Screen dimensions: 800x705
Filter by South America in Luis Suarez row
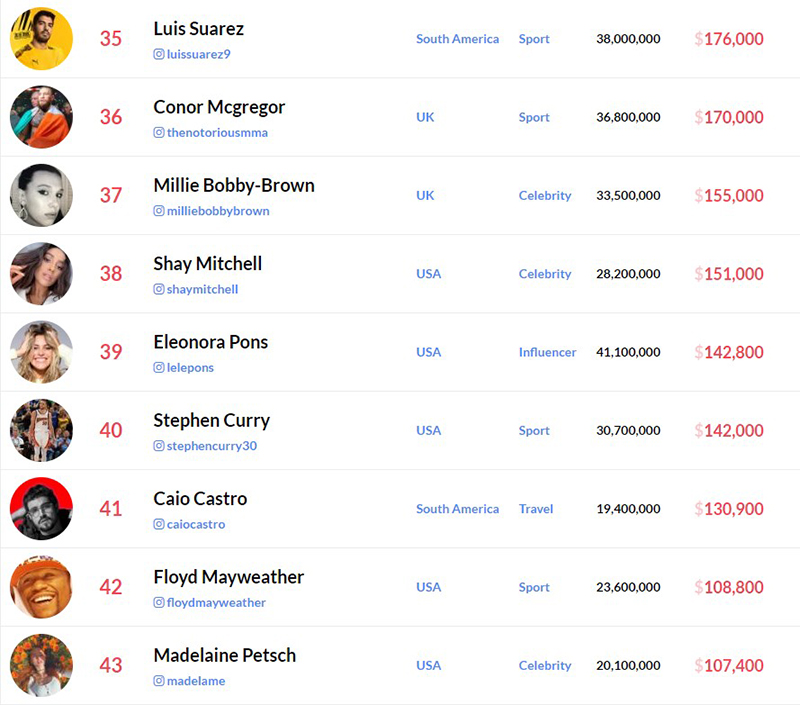click(x=458, y=39)
